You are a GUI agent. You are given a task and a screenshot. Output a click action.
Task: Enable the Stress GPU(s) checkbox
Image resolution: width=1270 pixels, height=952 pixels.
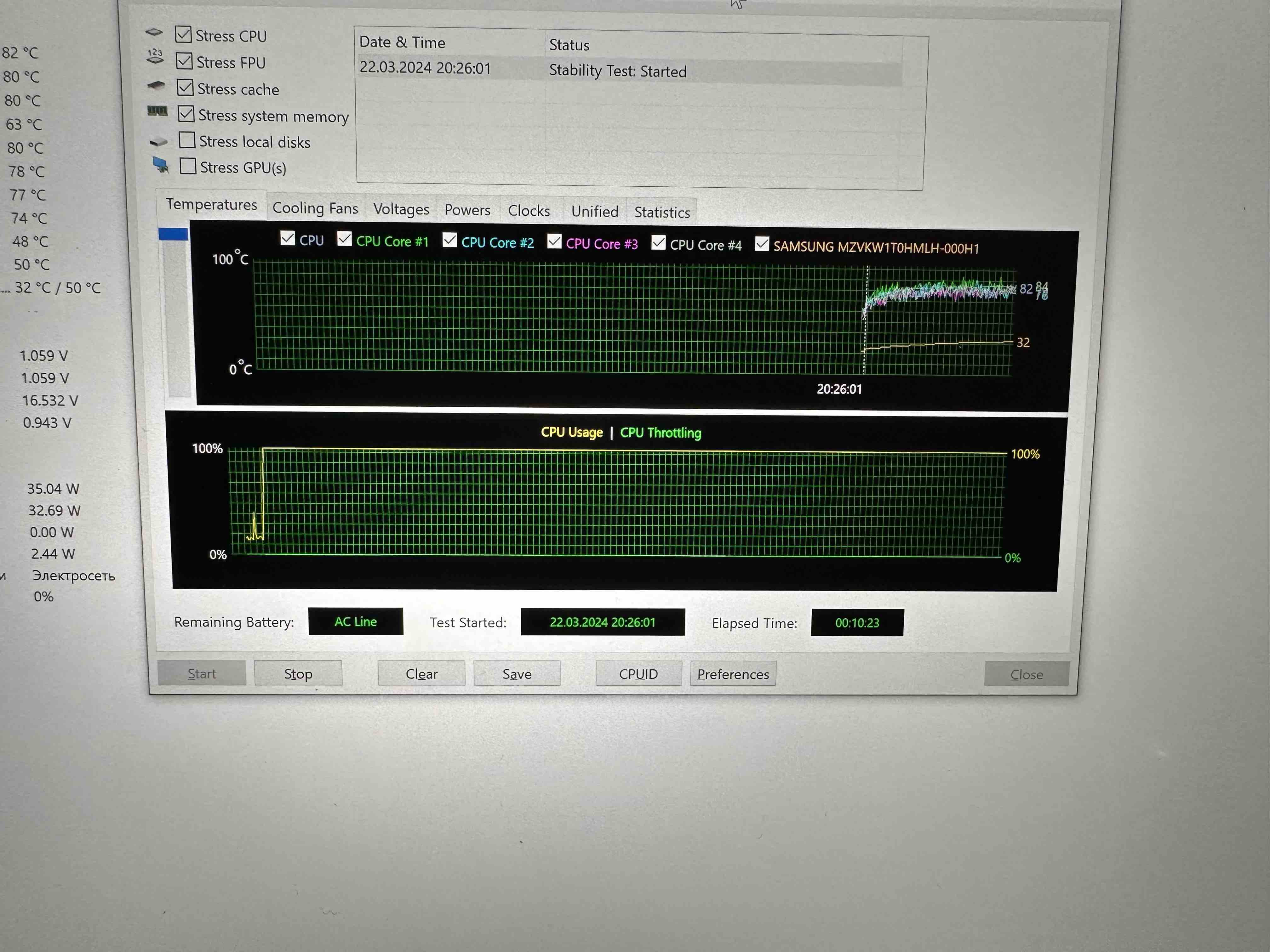pos(188,167)
